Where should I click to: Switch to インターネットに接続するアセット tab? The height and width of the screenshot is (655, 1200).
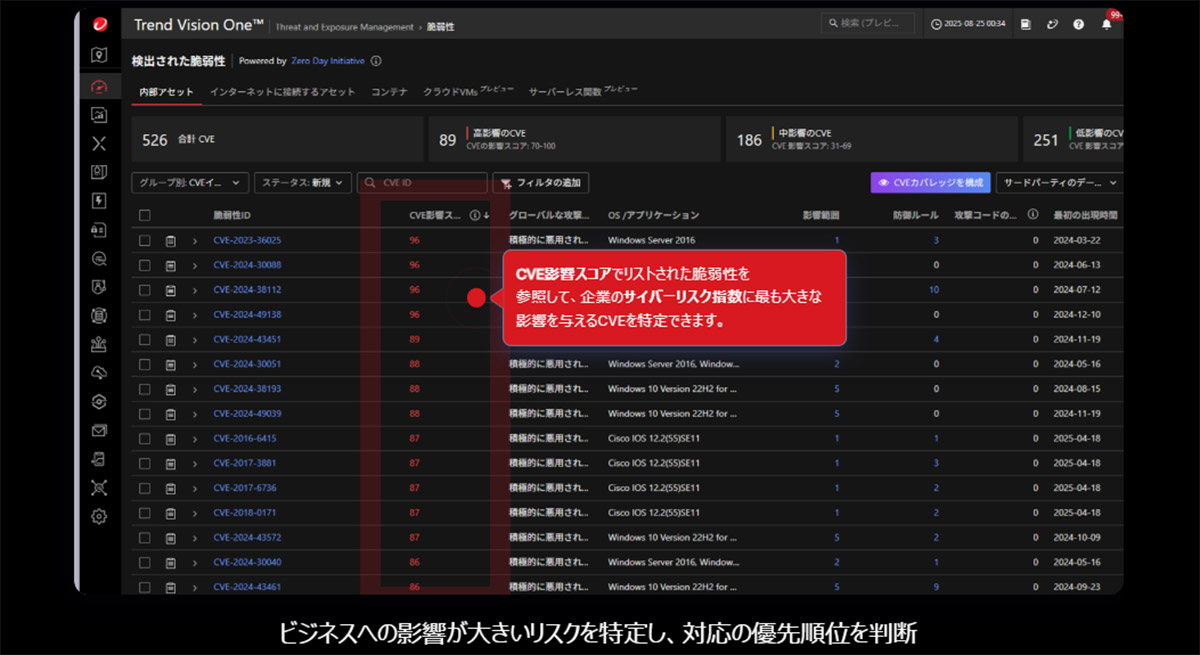(282, 92)
